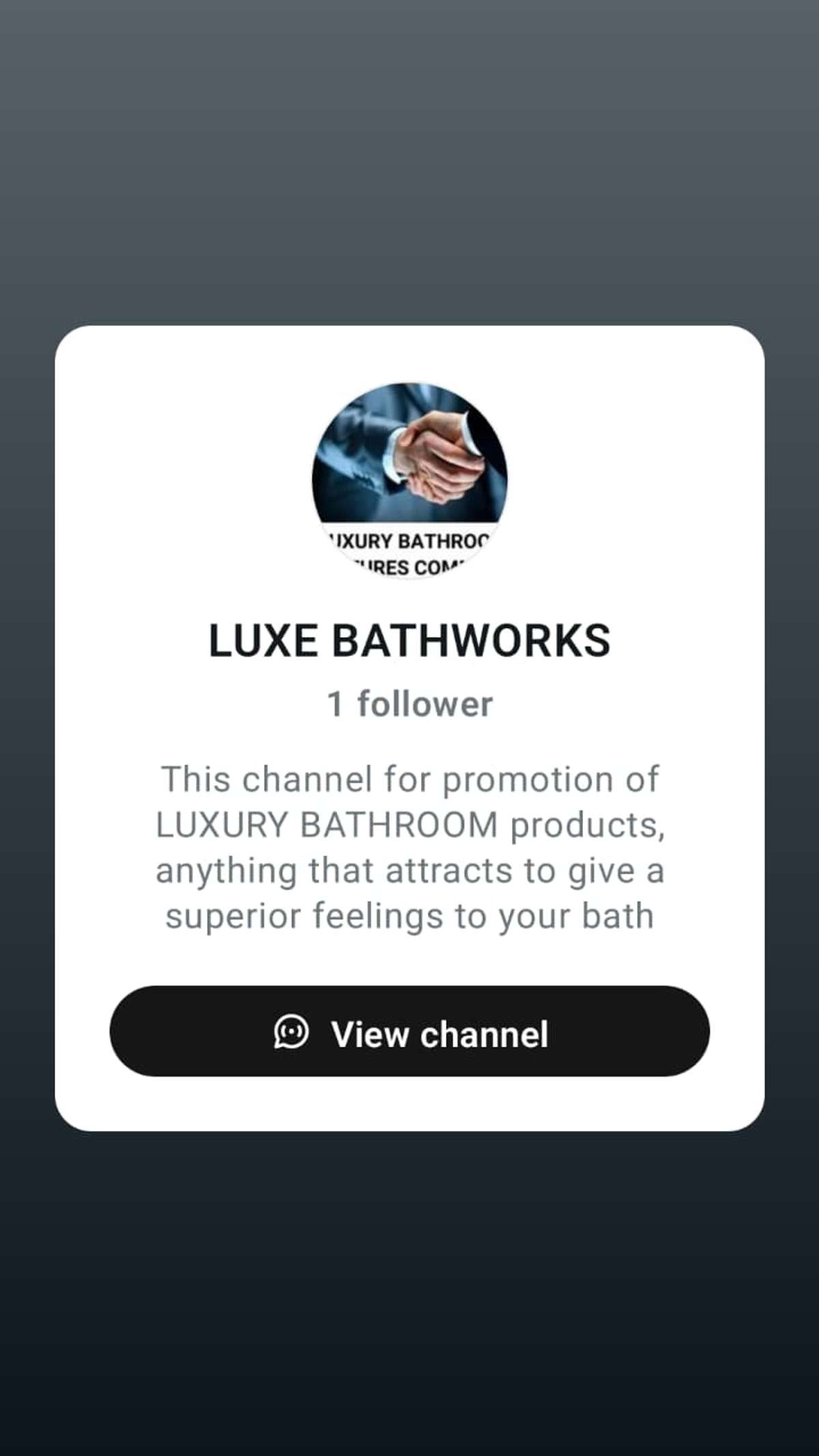
Task: Click the channel description paragraph
Action: (409, 847)
